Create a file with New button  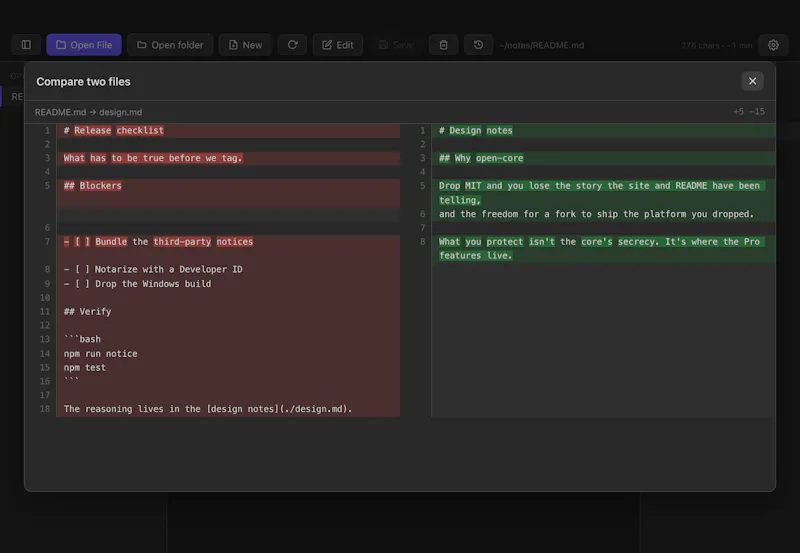245,45
